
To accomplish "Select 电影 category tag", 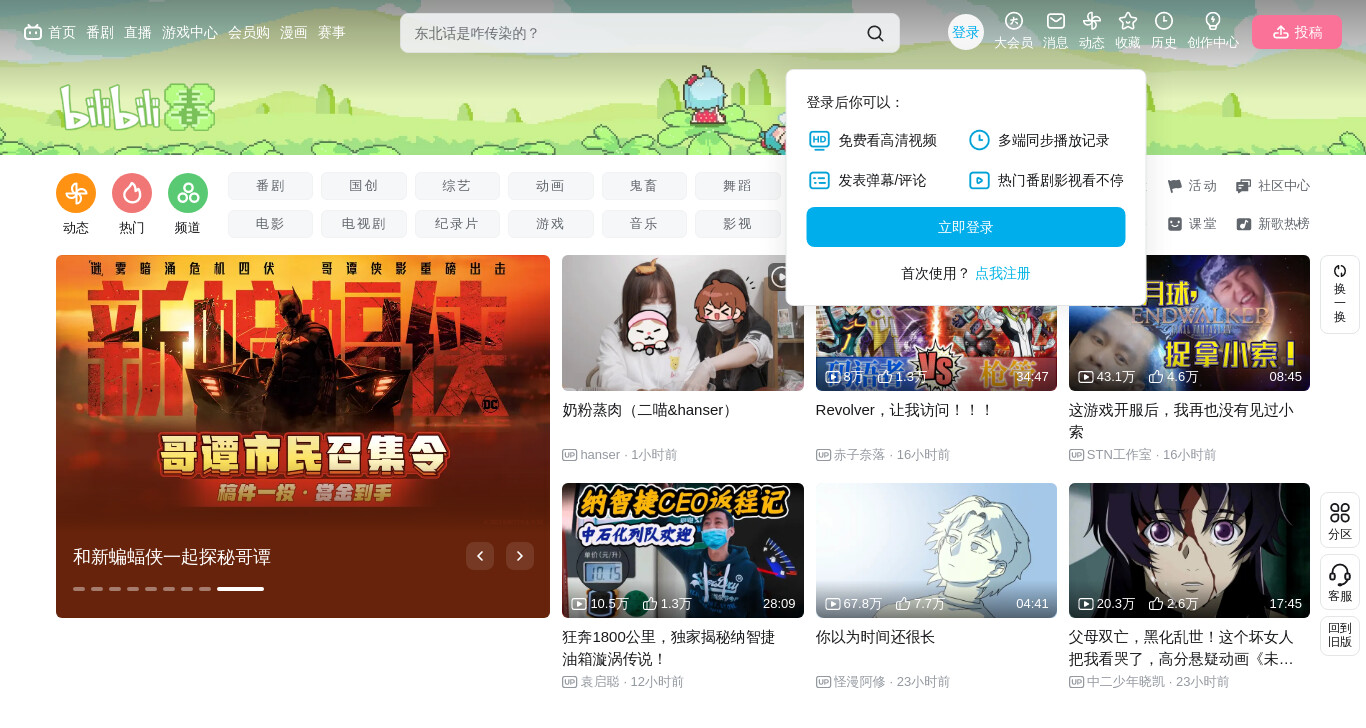I will tap(270, 224).
